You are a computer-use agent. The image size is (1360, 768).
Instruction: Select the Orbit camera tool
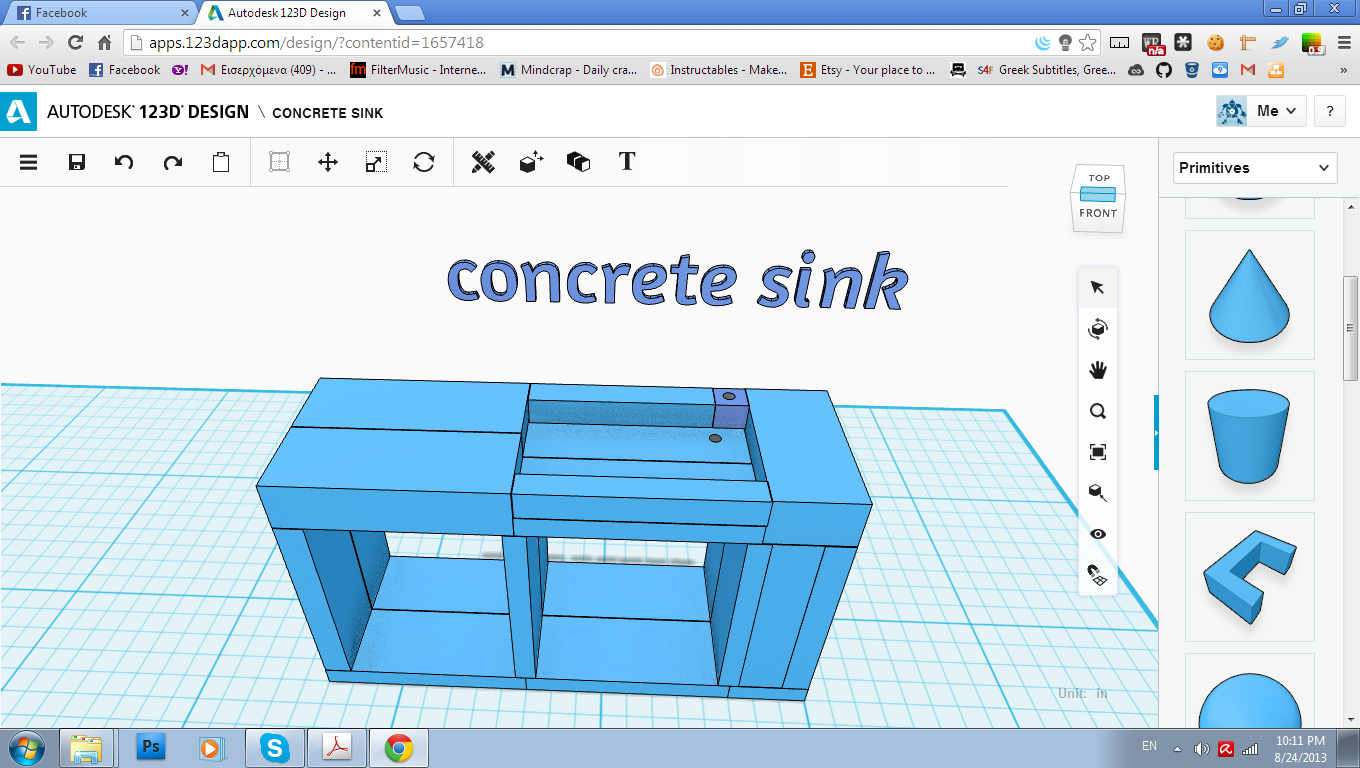tap(1098, 328)
